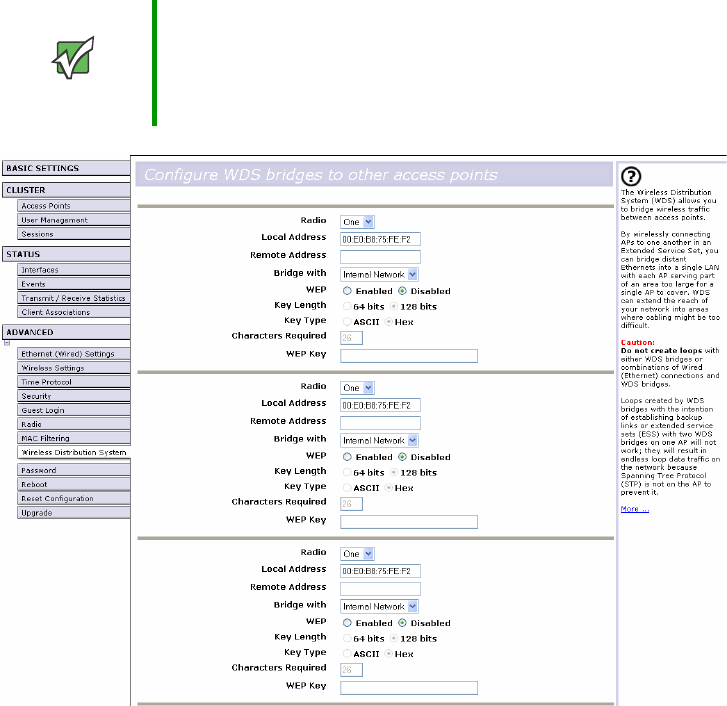Click Remote Address field in first section

pos(380,257)
